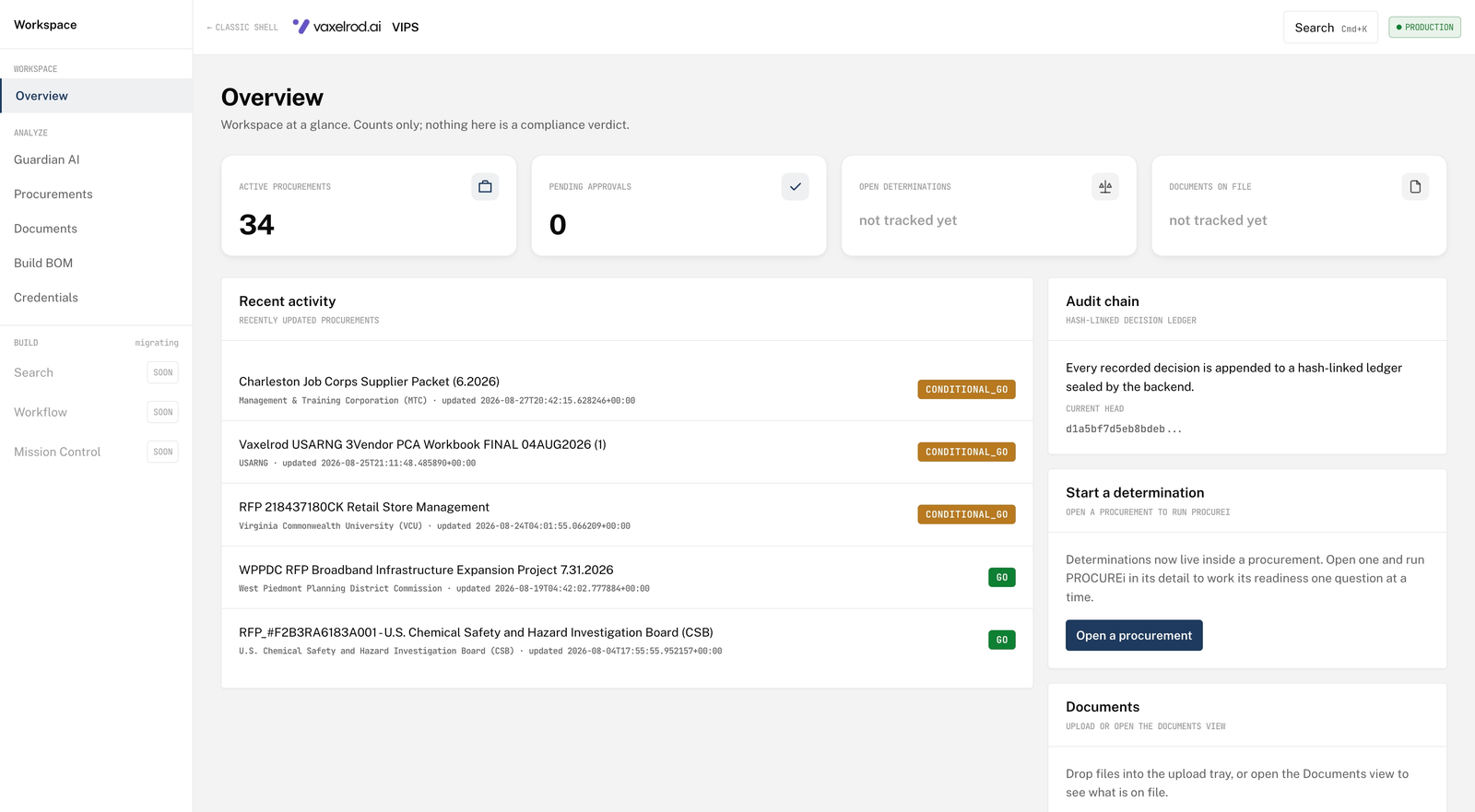The image size is (1475, 812).
Task: Open WPPDC RFP Broadband Infrastructure Expansion row
Action: coord(627,578)
